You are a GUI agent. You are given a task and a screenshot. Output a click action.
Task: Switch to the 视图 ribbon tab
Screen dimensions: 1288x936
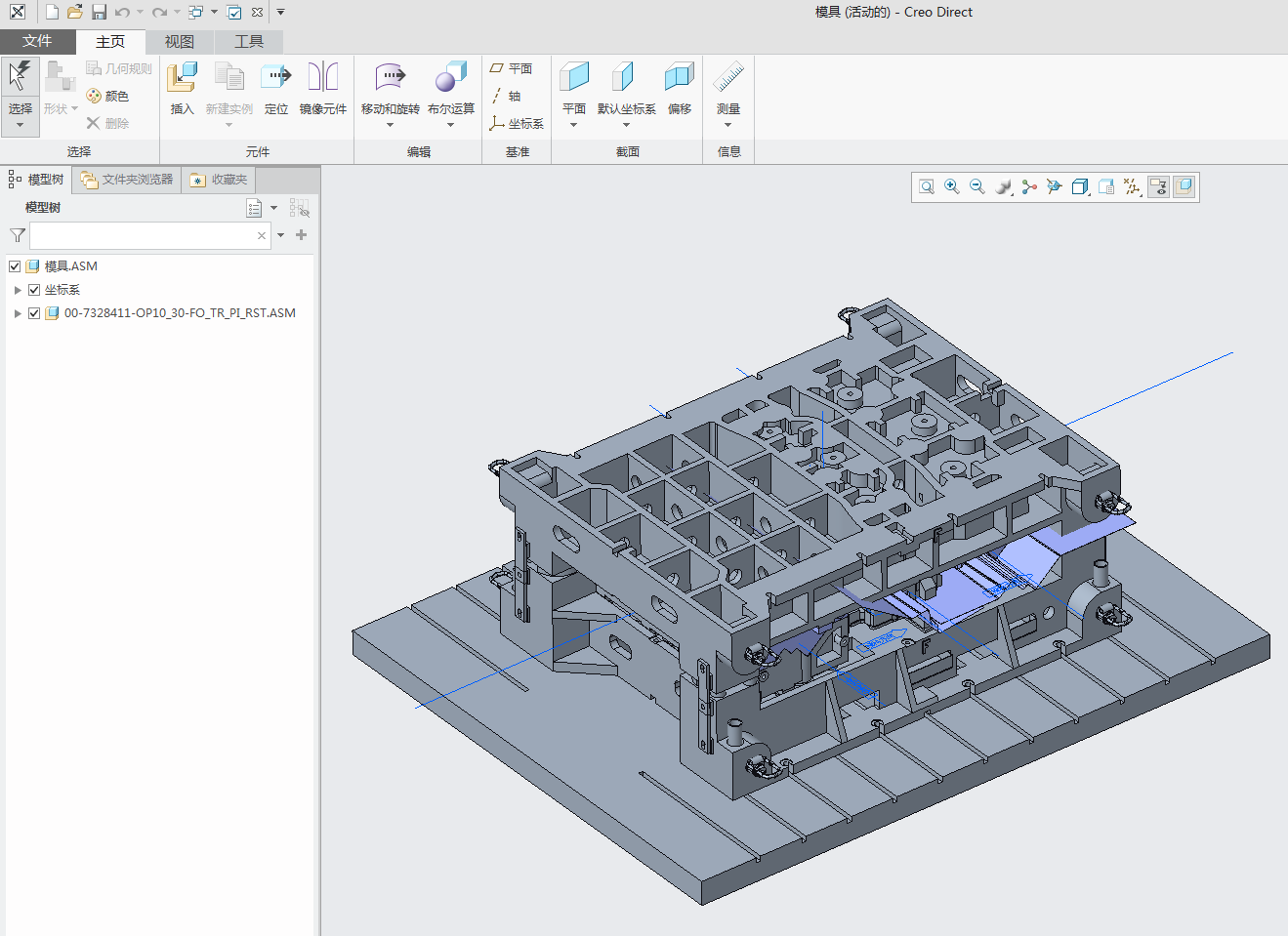click(x=180, y=42)
